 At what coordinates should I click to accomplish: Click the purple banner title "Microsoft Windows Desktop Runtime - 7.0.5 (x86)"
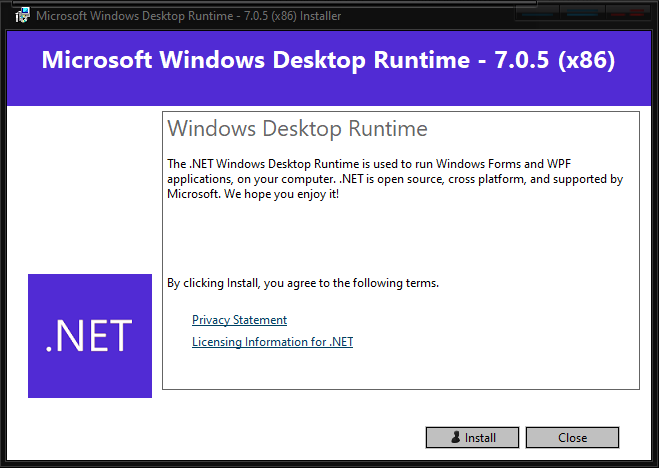point(328,60)
